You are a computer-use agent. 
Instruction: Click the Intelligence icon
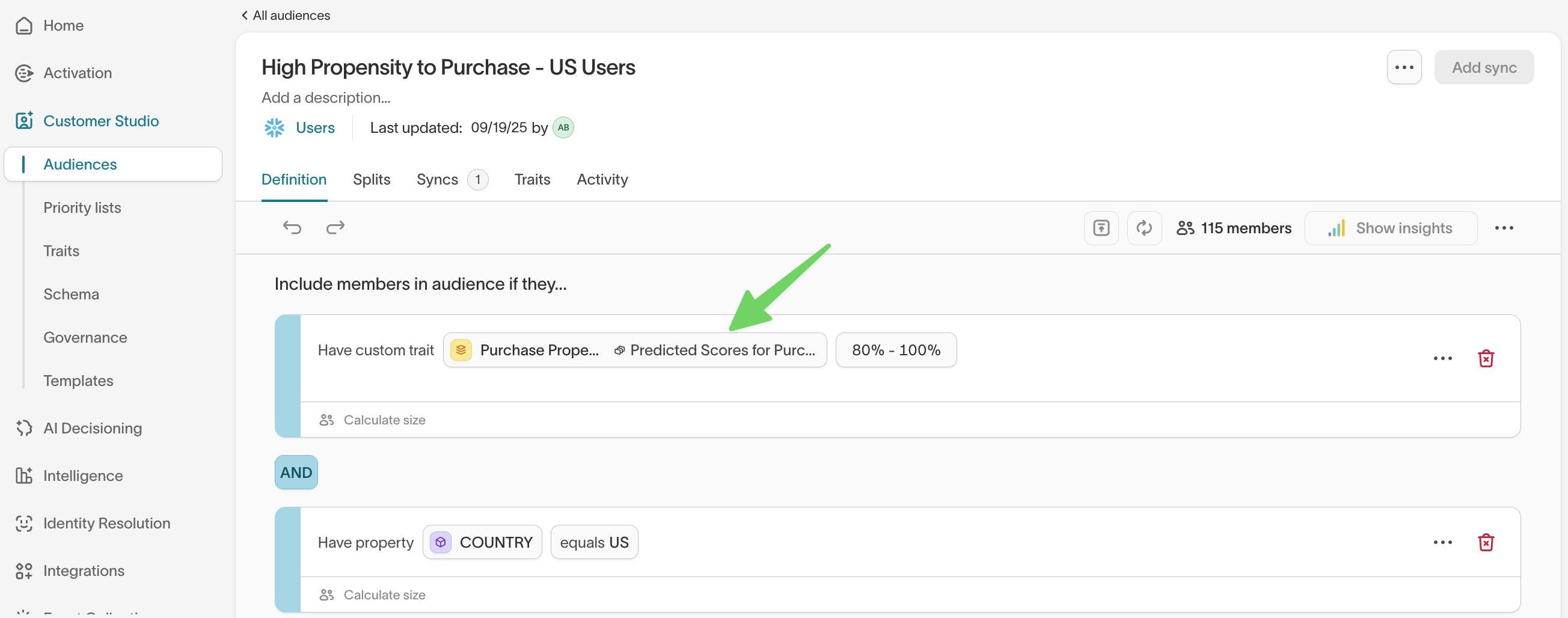coord(23,476)
